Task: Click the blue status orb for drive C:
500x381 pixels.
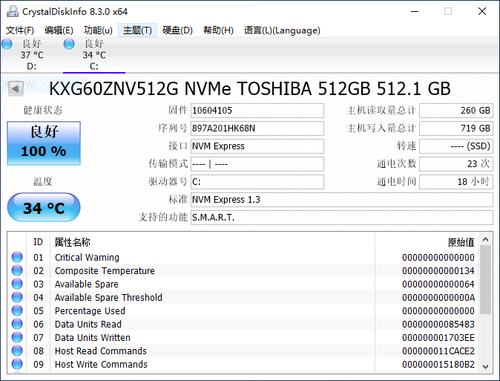Action: [69, 44]
